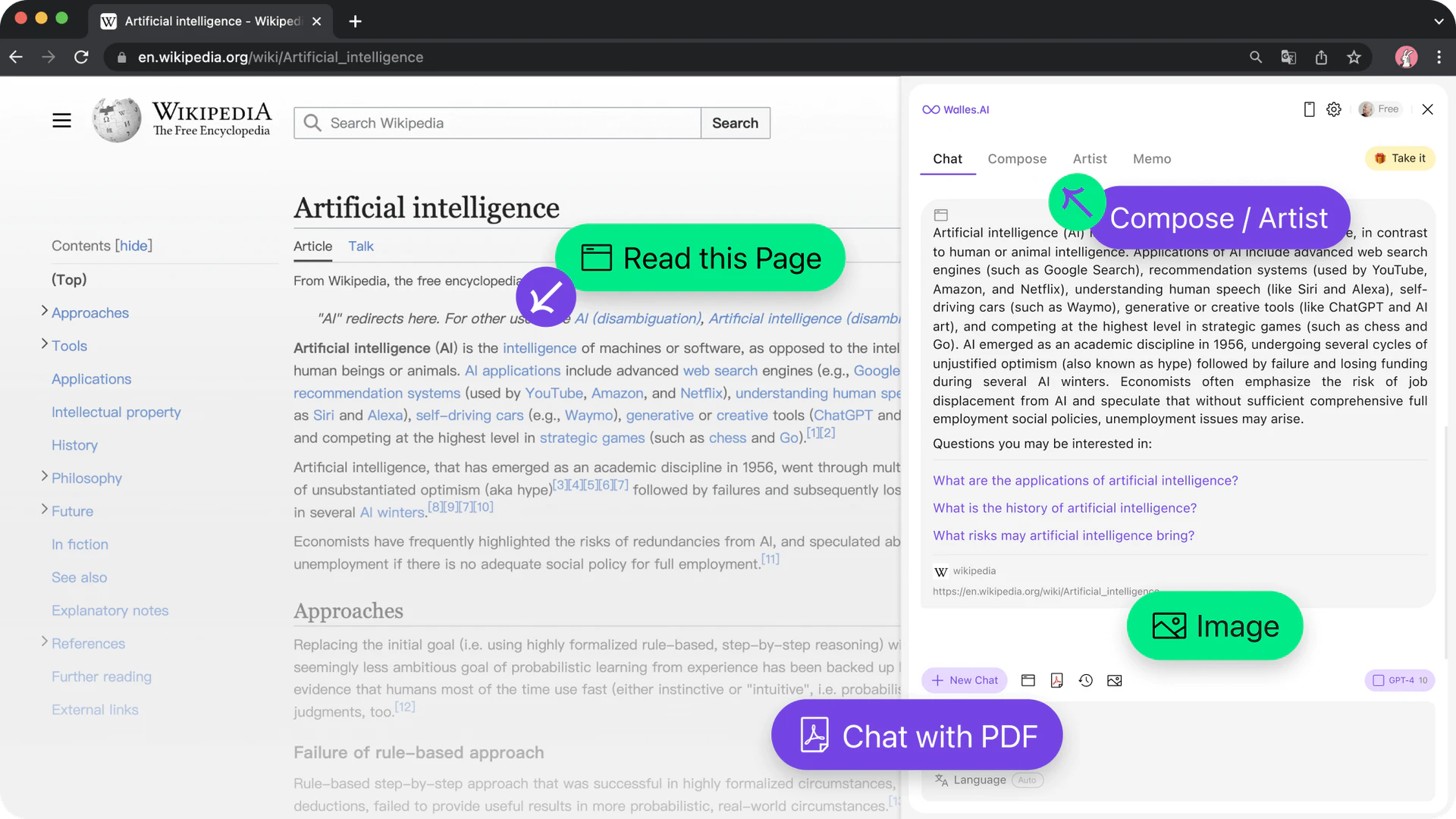The image size is (1456, 819).
Task: Toggle Auto language detection
Action: (x=1028, y=780)
